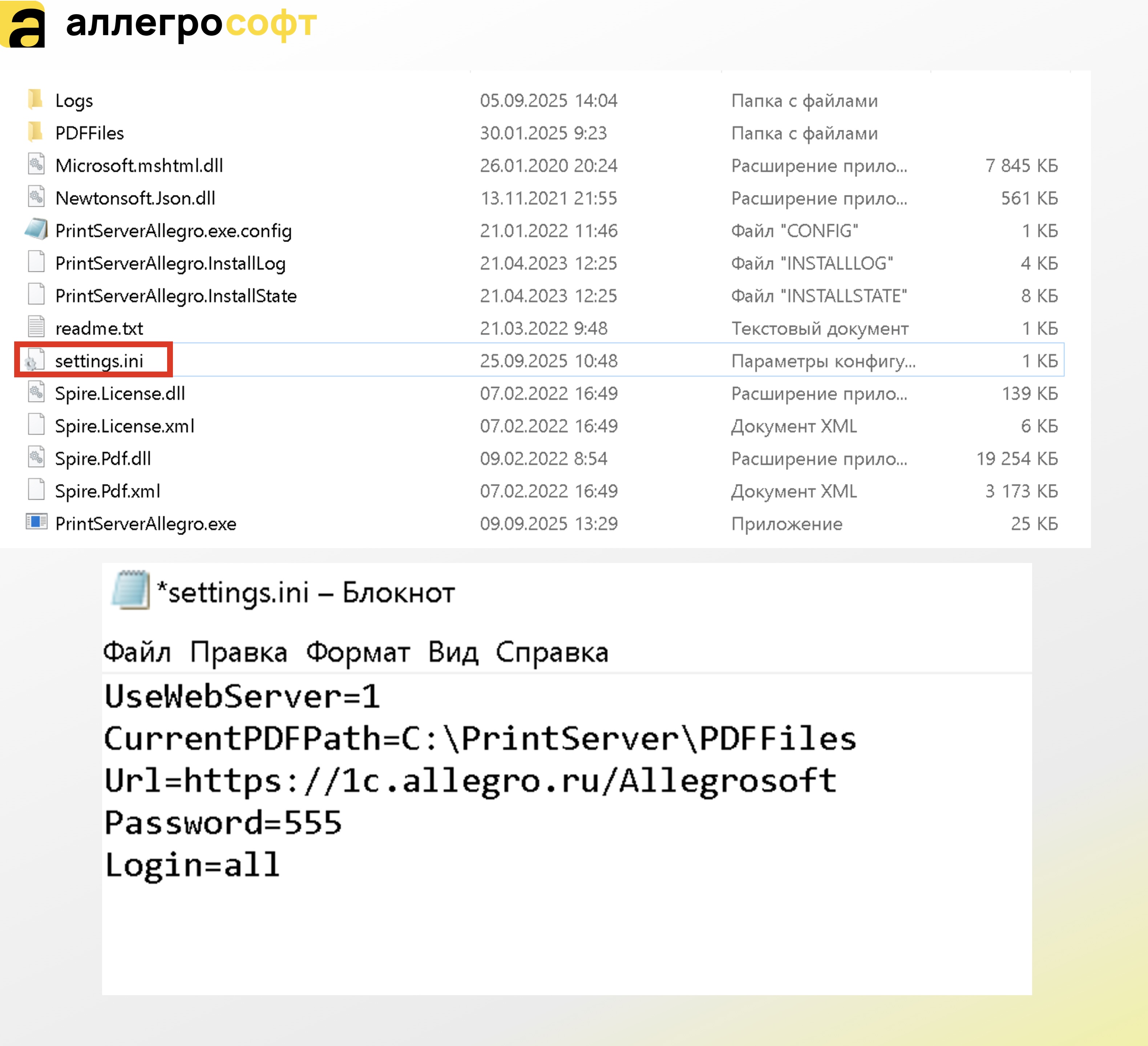Screen dimensions: 1148x1046
Task: Click the readme.txt document icon
Action: [36, 327]
